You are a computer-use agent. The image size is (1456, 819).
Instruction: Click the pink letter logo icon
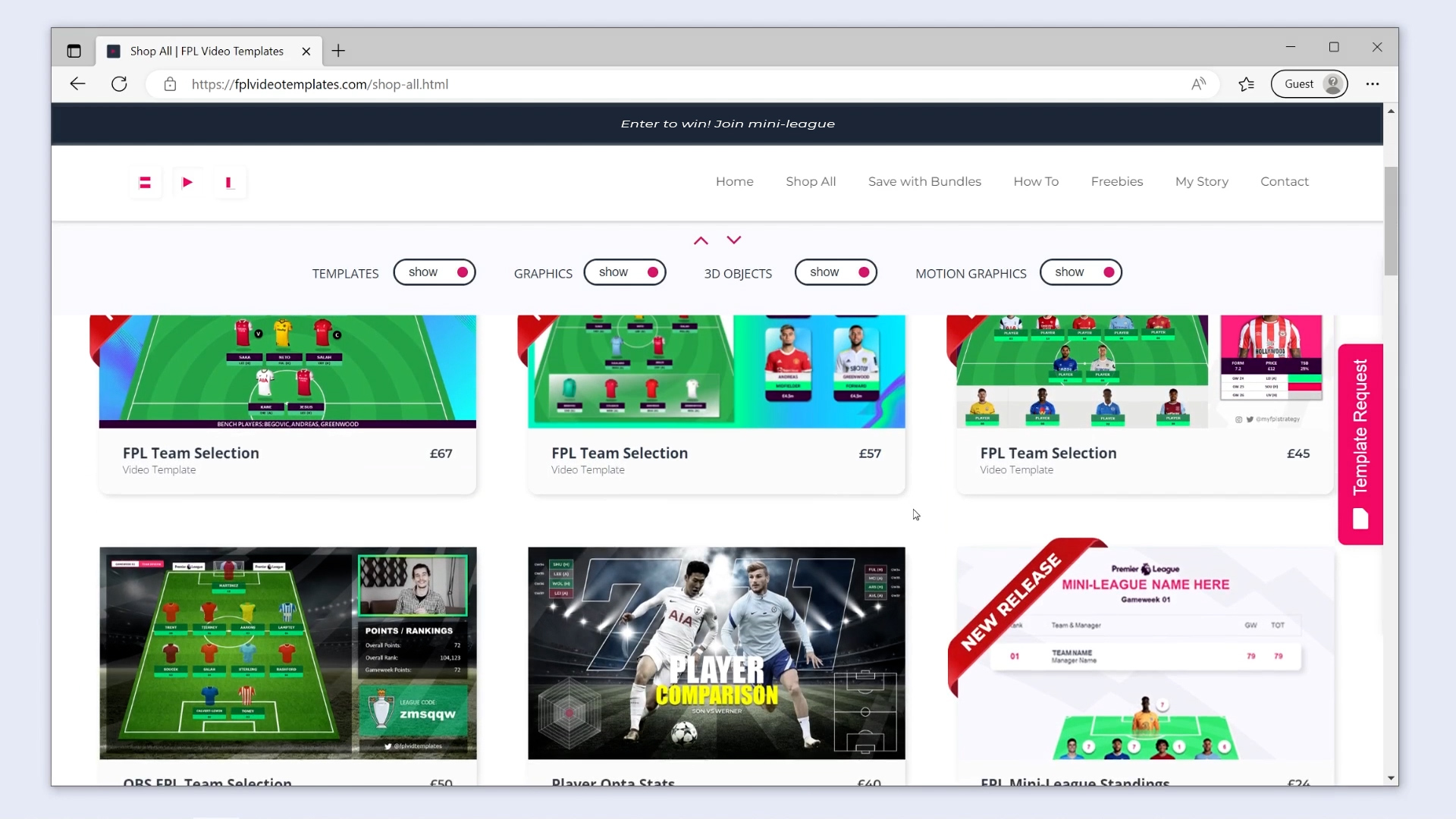pyautogui.click(x=230, y=182)
